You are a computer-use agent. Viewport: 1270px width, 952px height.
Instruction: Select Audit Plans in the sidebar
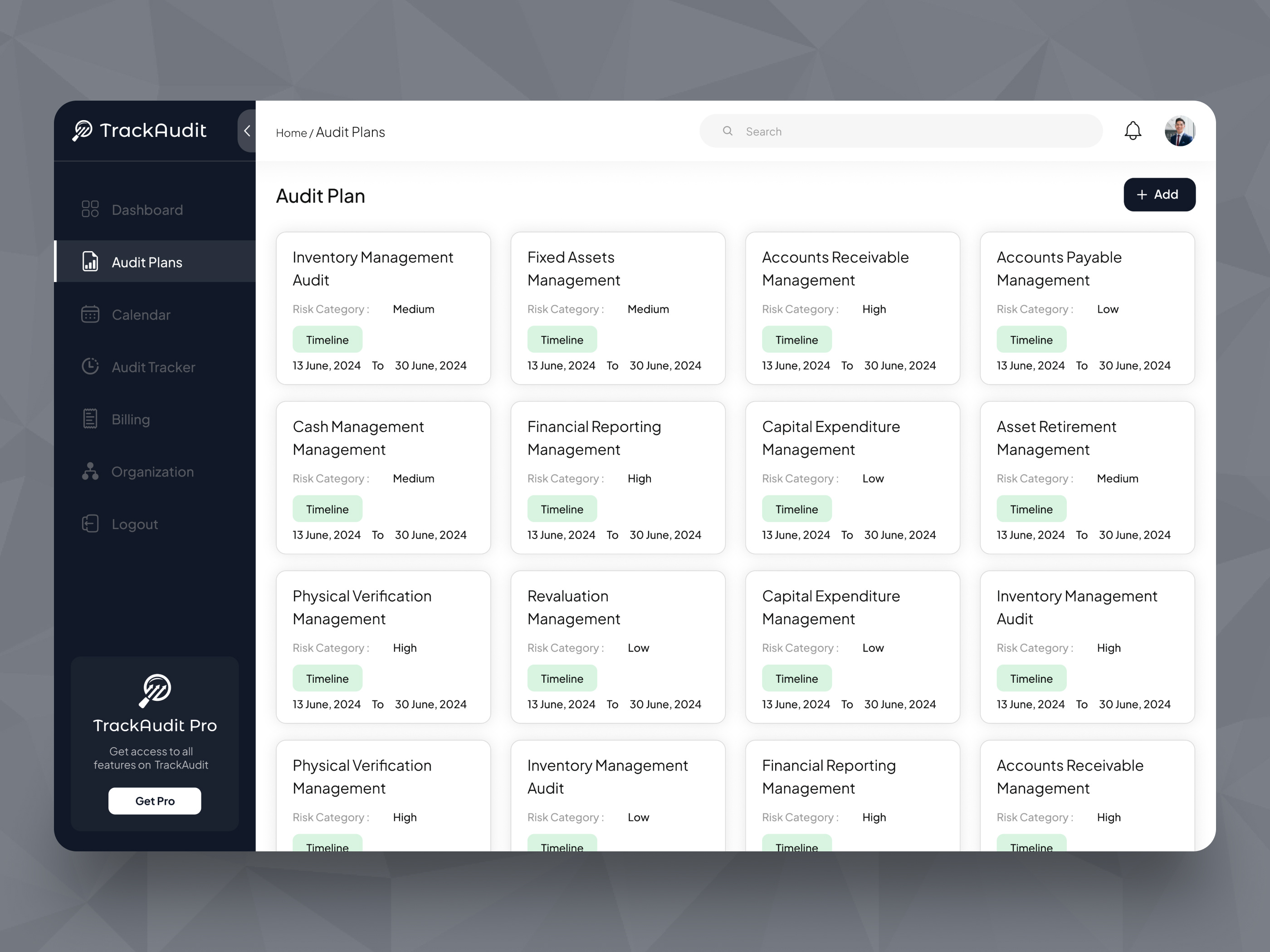point(147,262)
